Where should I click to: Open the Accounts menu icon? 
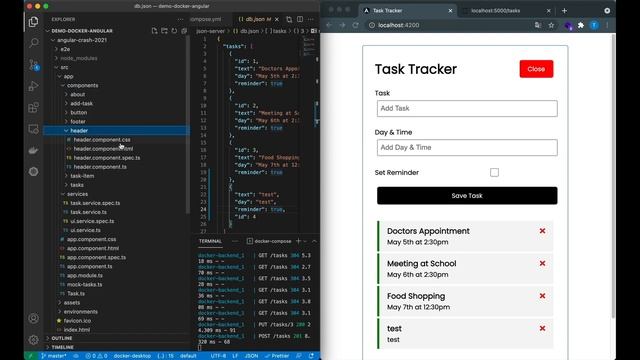click(x=33, y=318)
